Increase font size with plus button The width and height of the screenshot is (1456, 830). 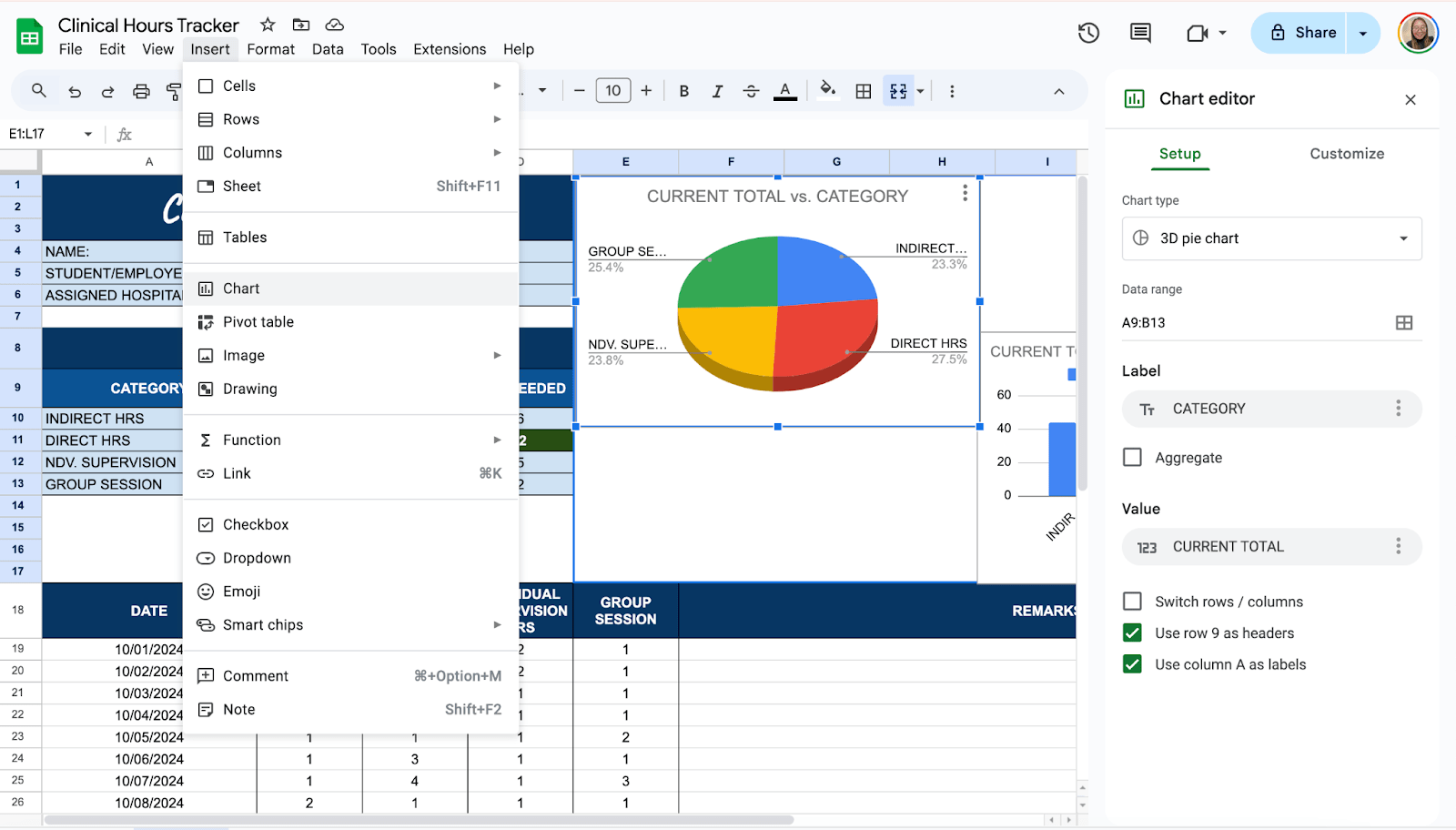(646, 91)
